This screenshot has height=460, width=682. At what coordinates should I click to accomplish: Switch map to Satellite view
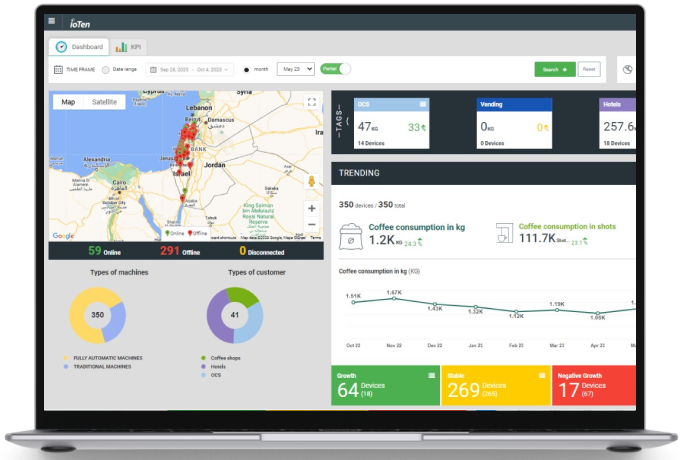[104, 102]
